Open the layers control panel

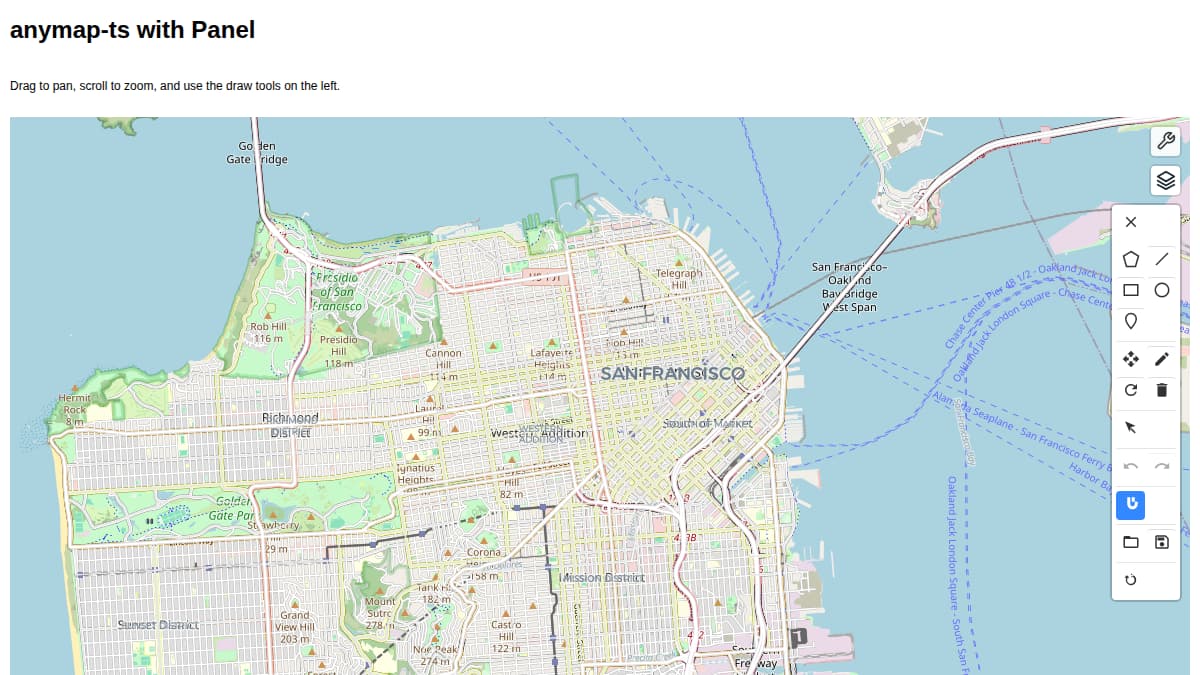click(1165, 181)
